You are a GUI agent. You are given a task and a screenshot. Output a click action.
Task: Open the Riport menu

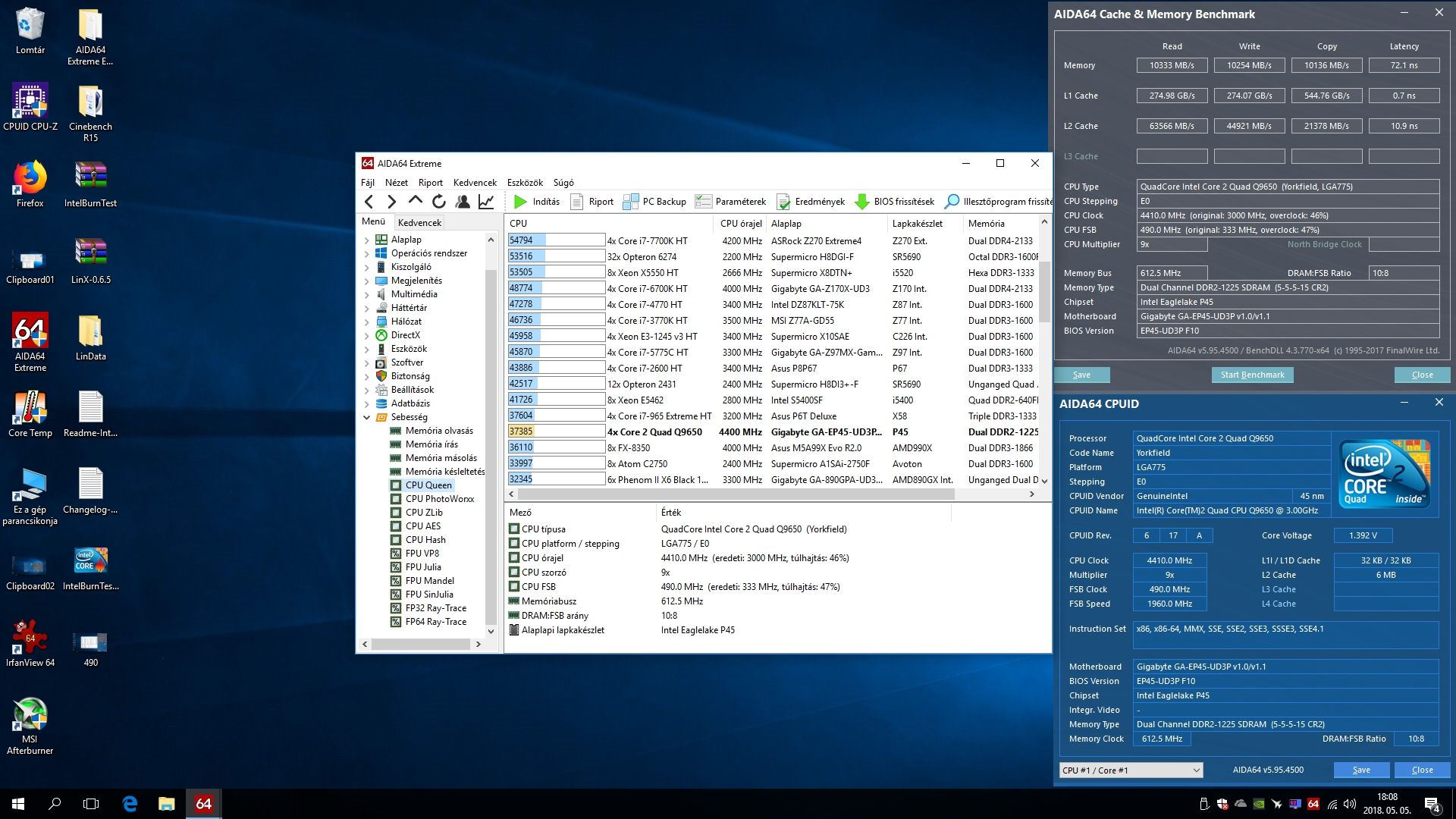430,183
